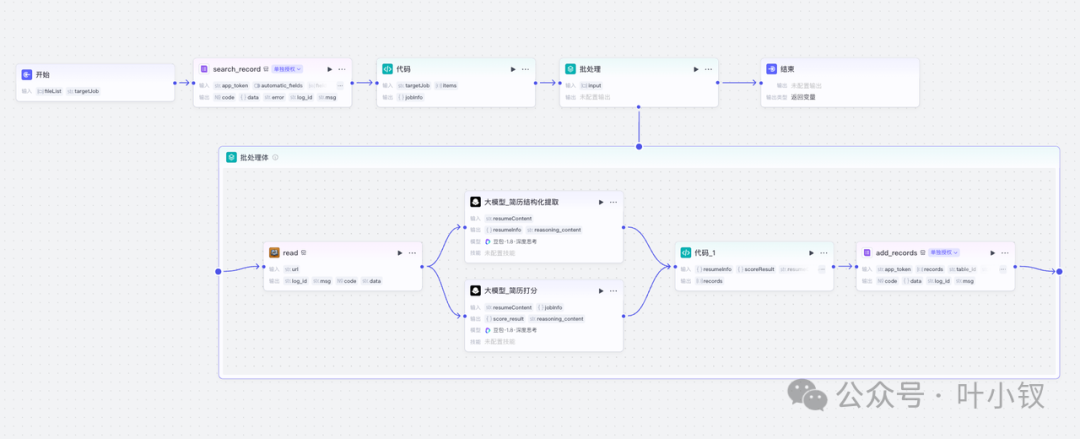1080x439 pixels.
Task: Open the 代码_1 node more options menu
Action: pos(824,253)
